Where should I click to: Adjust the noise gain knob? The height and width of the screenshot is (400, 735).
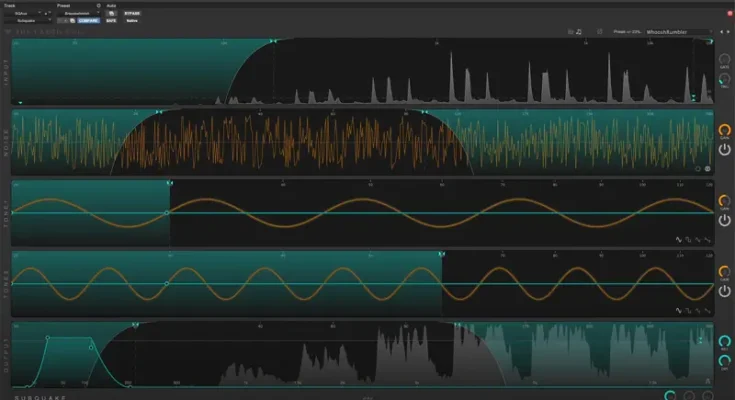[725, 131]
